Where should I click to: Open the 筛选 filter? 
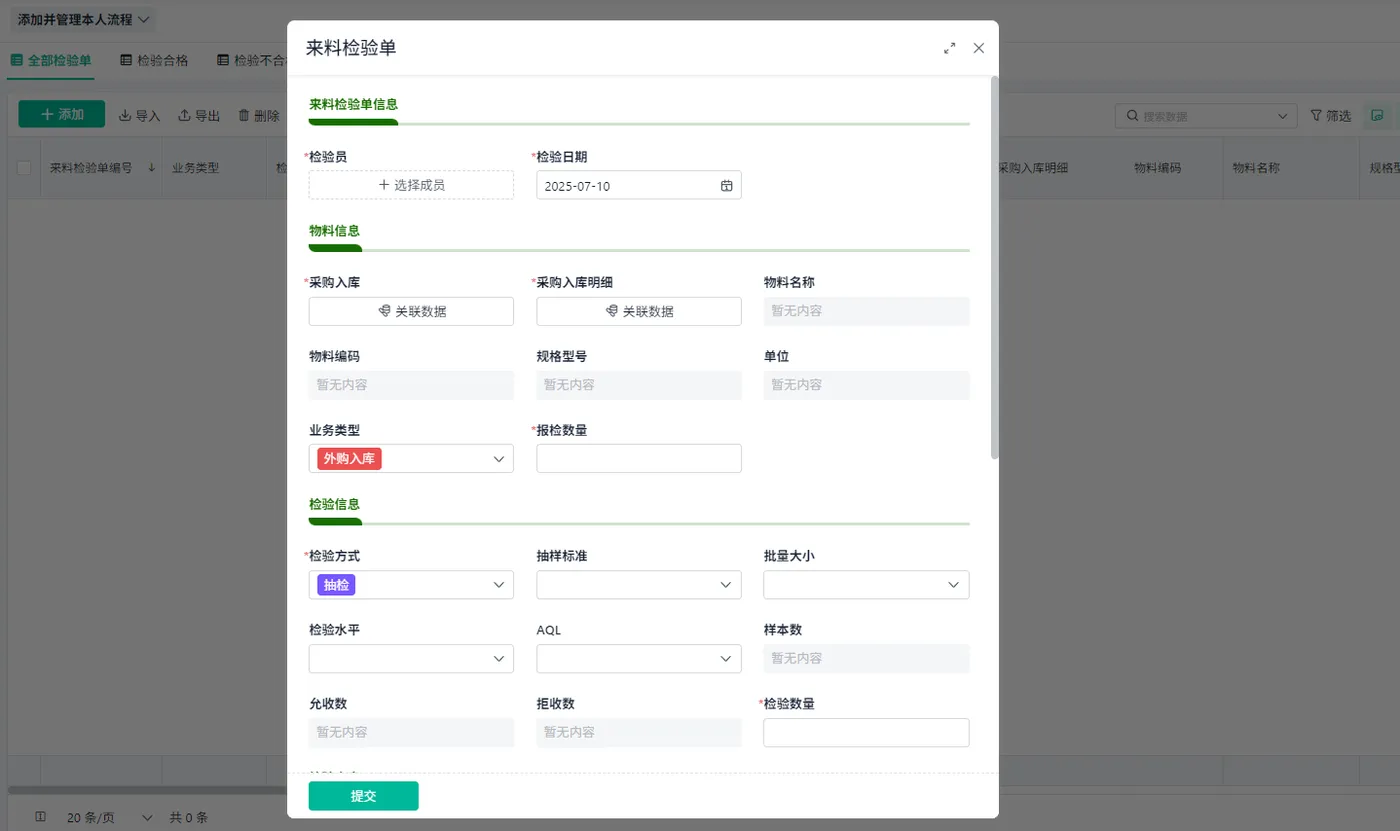1330,116
